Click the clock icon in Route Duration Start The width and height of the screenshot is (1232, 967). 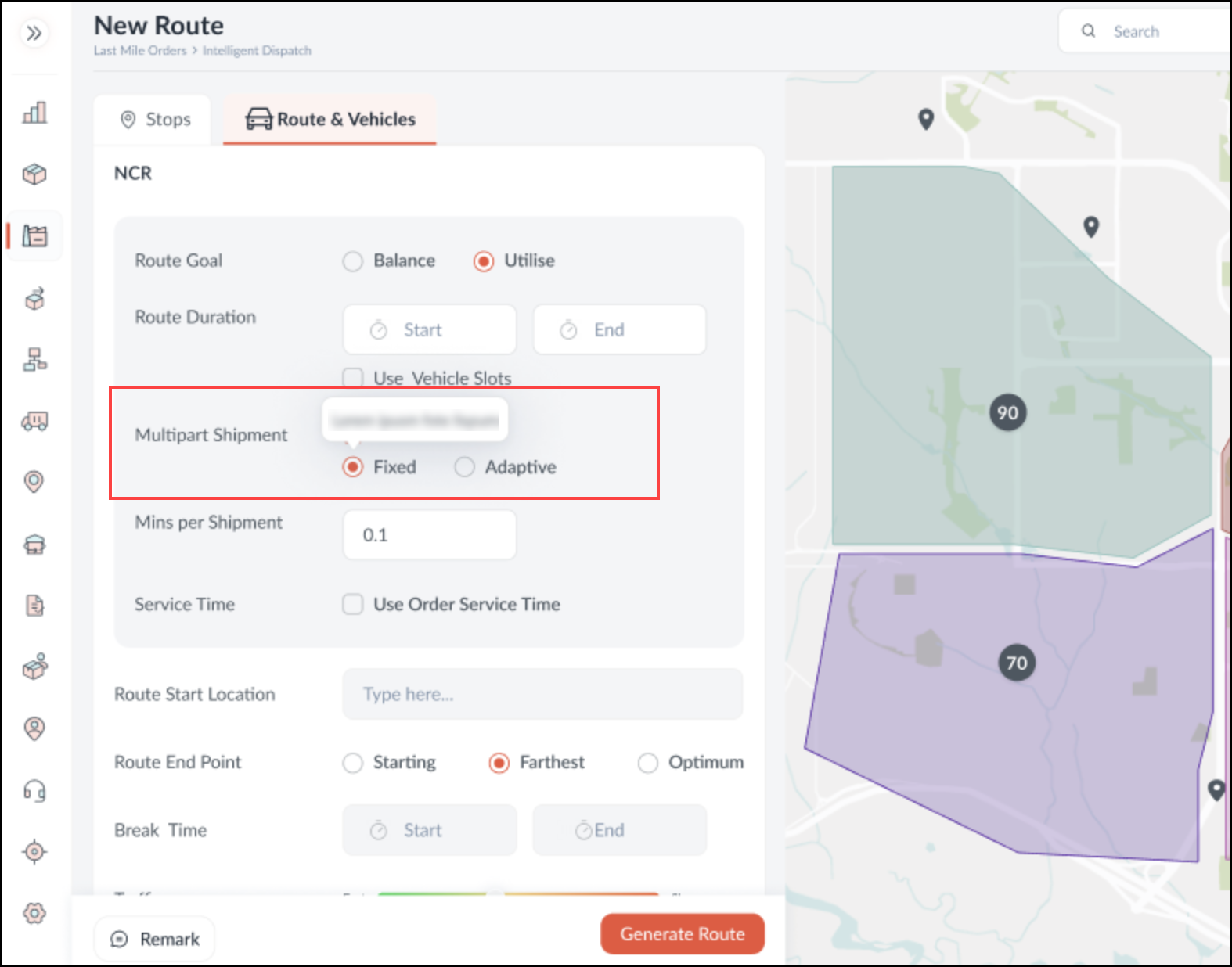[x=379, y=330]
